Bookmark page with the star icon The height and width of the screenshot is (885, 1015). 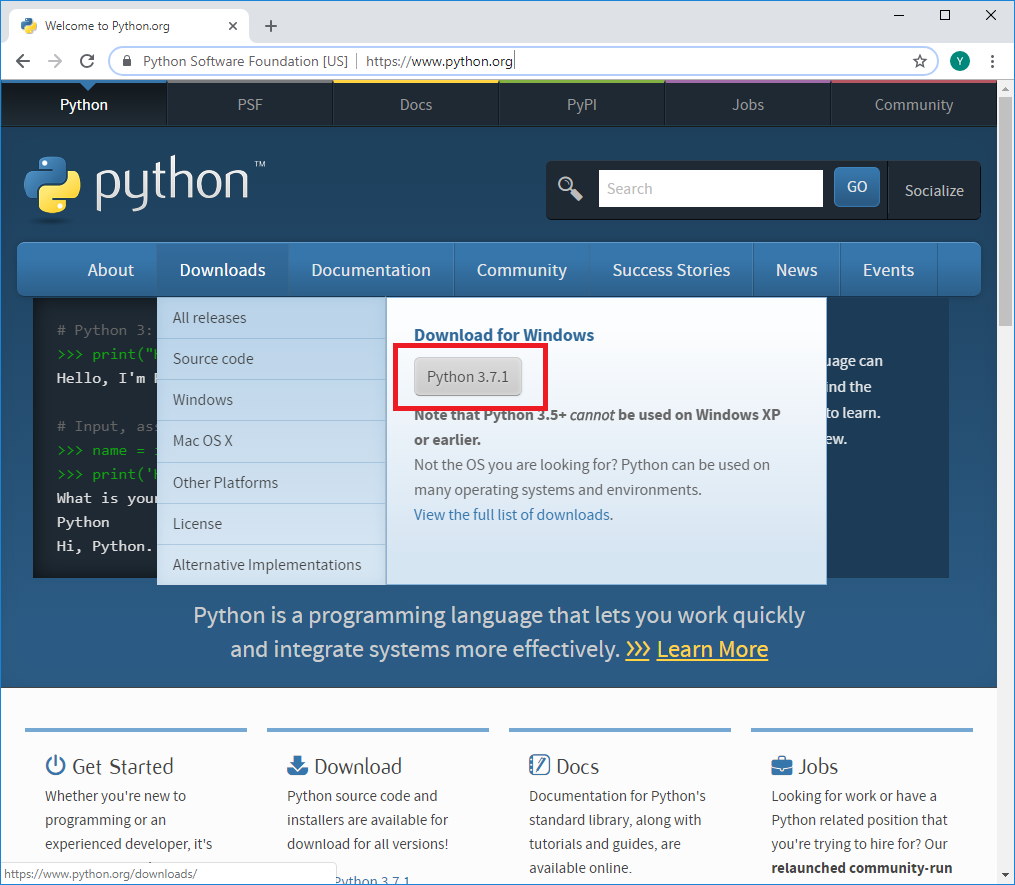pos(919,62)
